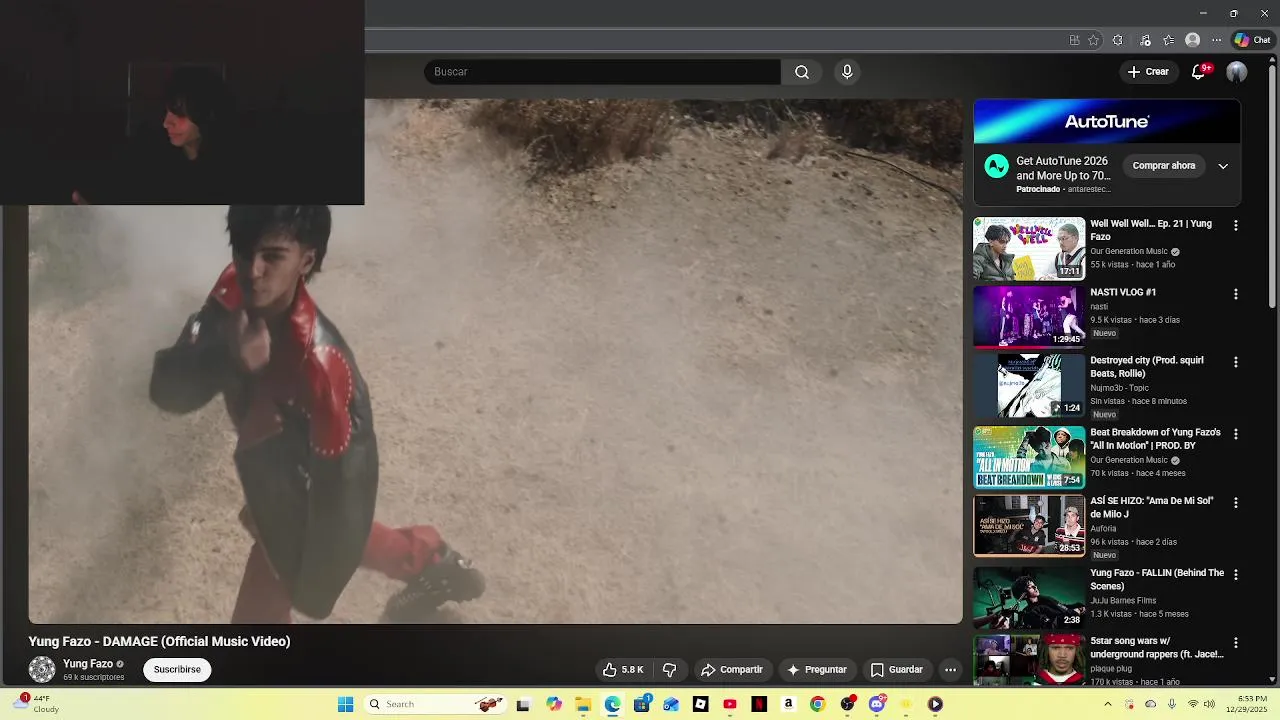Open options for Destroyed city video
The image size is (1280, 720).
(1236, 363)
